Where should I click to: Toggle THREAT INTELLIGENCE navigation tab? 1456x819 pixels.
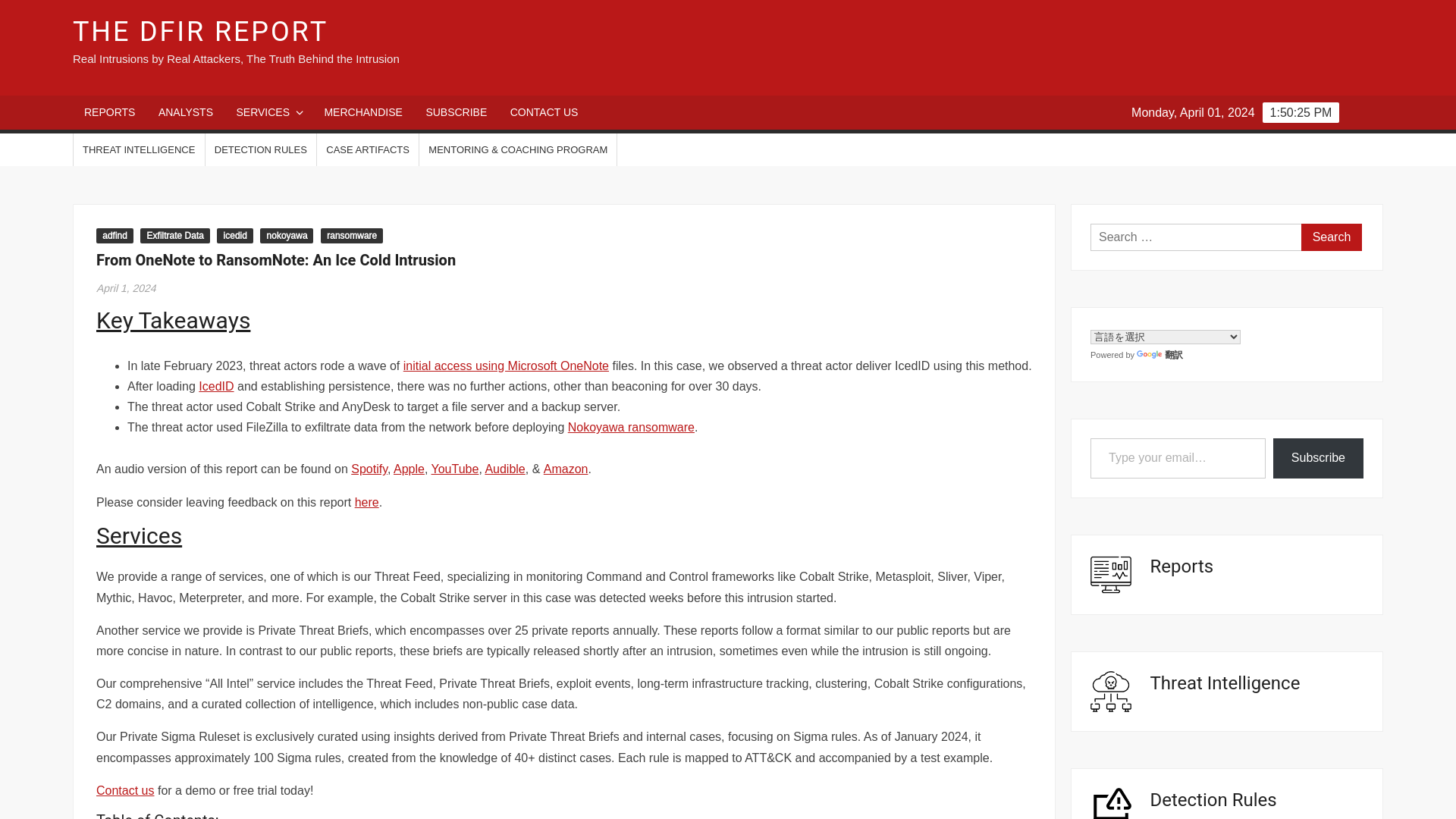pos(138,149)
